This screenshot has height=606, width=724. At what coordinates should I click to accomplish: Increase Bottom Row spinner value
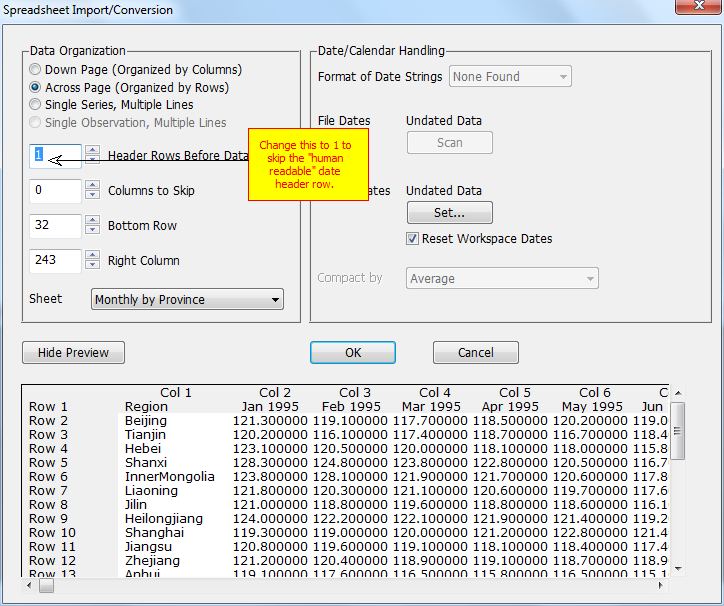[x=92, y=220]
